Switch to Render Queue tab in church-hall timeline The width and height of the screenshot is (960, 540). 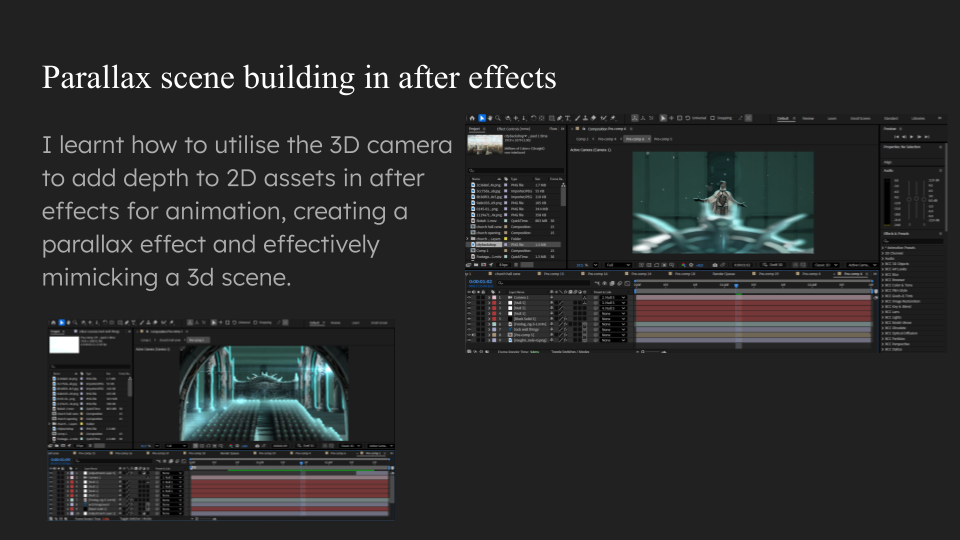[230, 453]
